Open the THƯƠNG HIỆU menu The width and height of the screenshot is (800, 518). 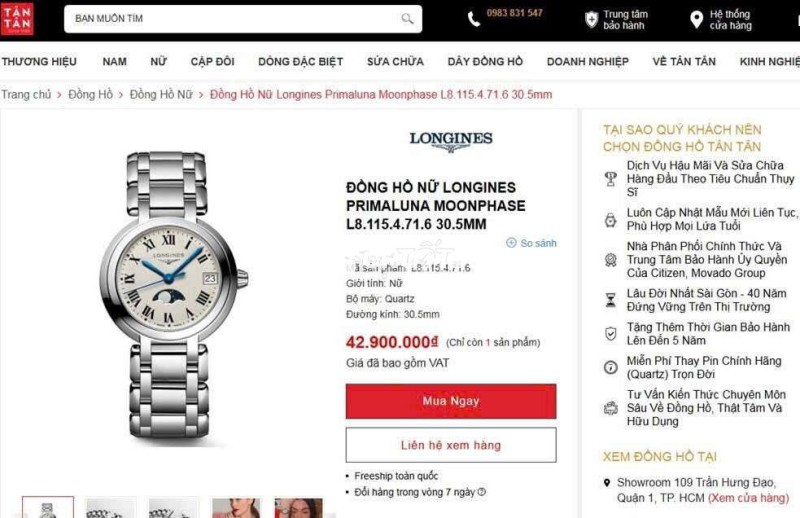39,62
